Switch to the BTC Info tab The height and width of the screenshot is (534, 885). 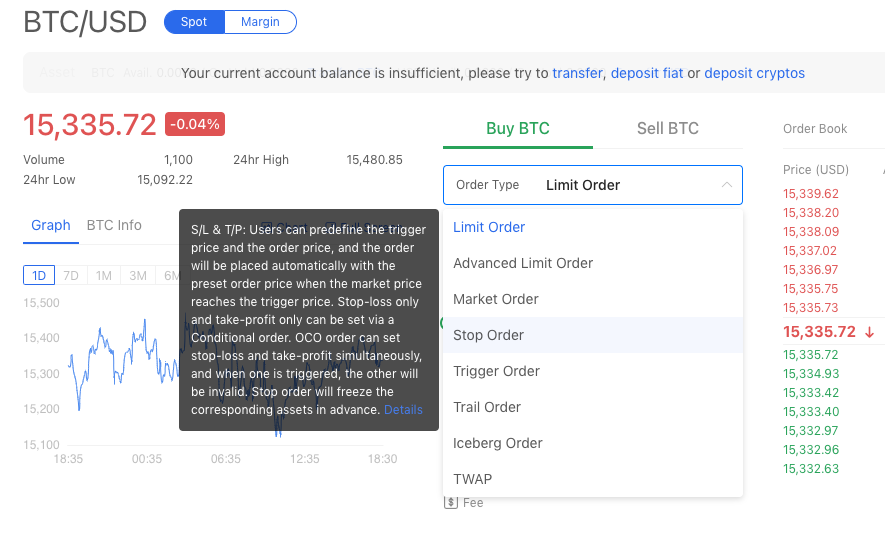(114, 225)
